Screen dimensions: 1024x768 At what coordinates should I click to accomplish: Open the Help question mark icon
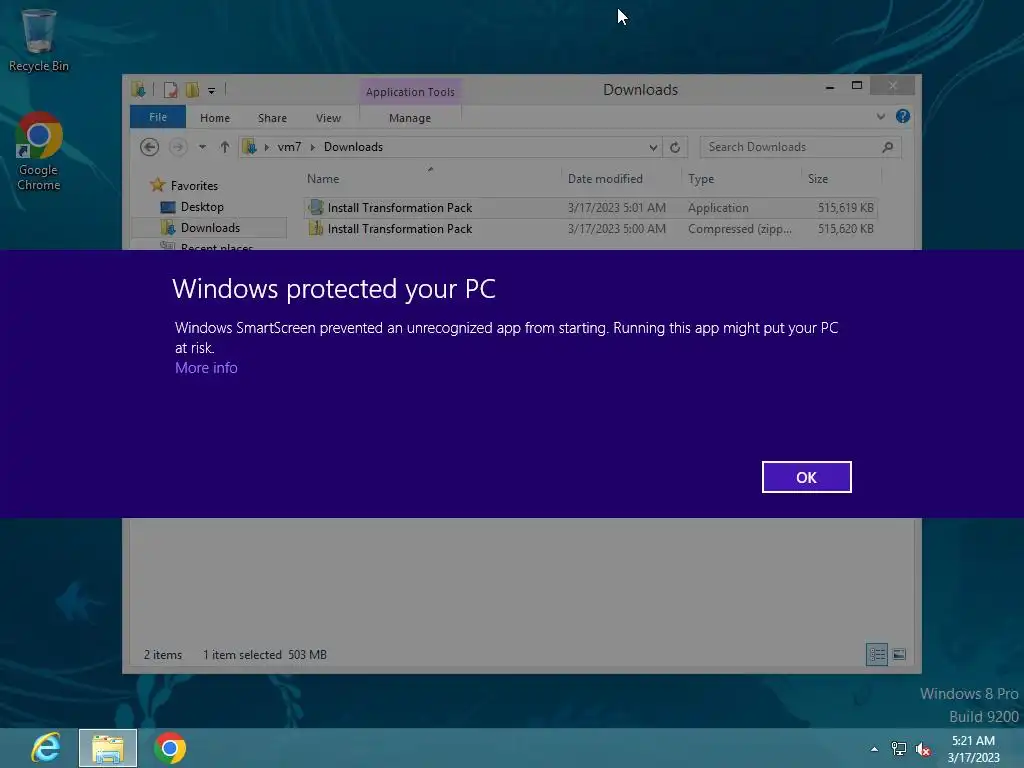[903, 116]
